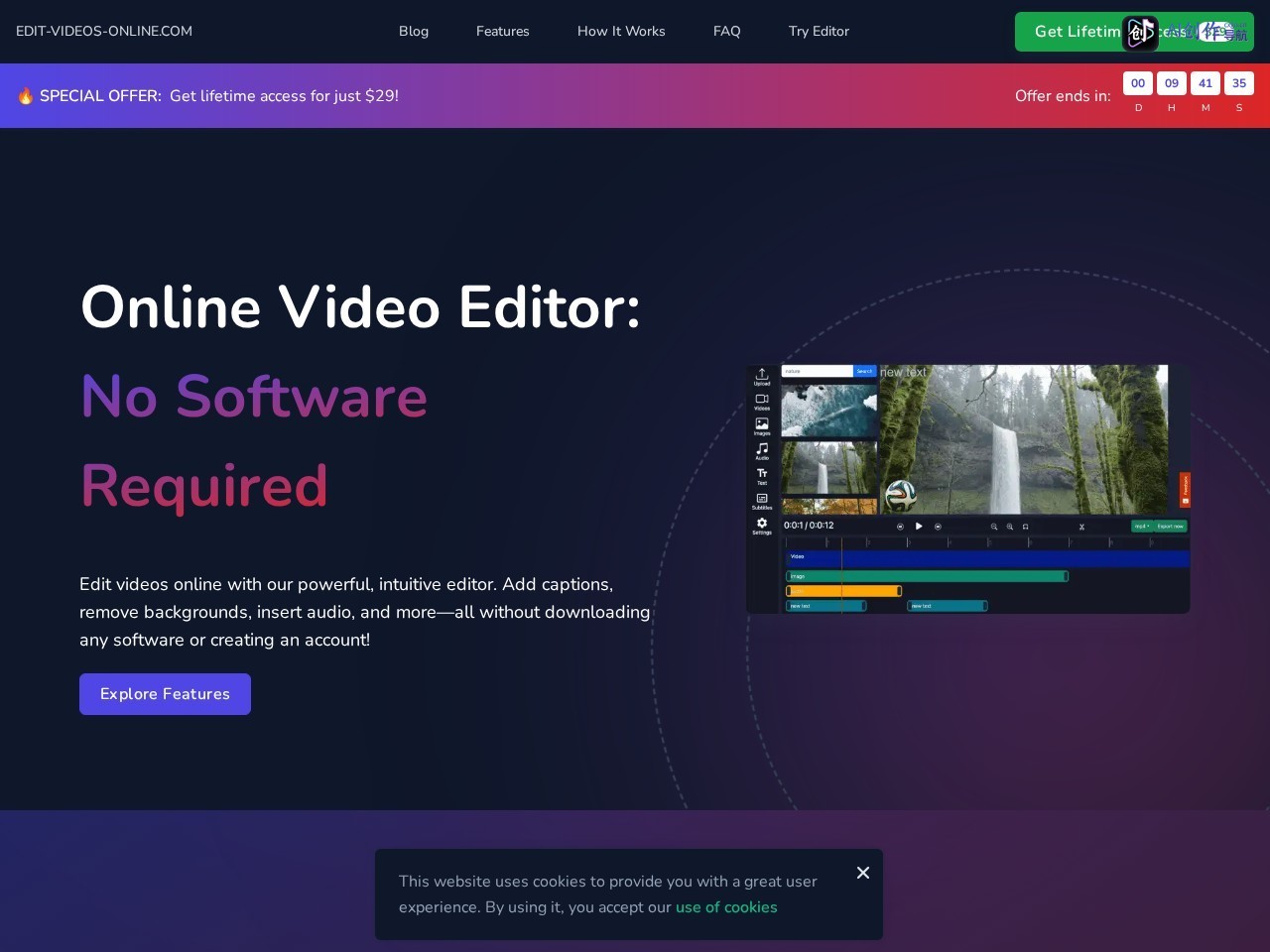Click the EDIT-VIDEOS-ONLINE.COM site logo
The height and width of the screenshot is (952, 1270).
pos(104,32)
